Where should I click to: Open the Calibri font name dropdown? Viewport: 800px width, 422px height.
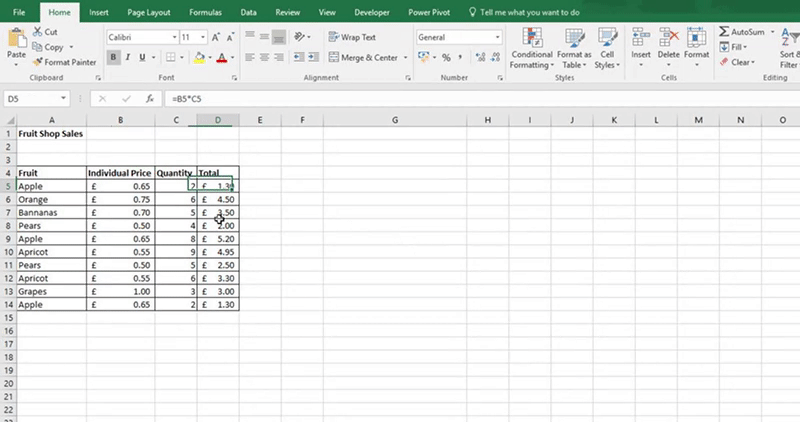(172, 37)
